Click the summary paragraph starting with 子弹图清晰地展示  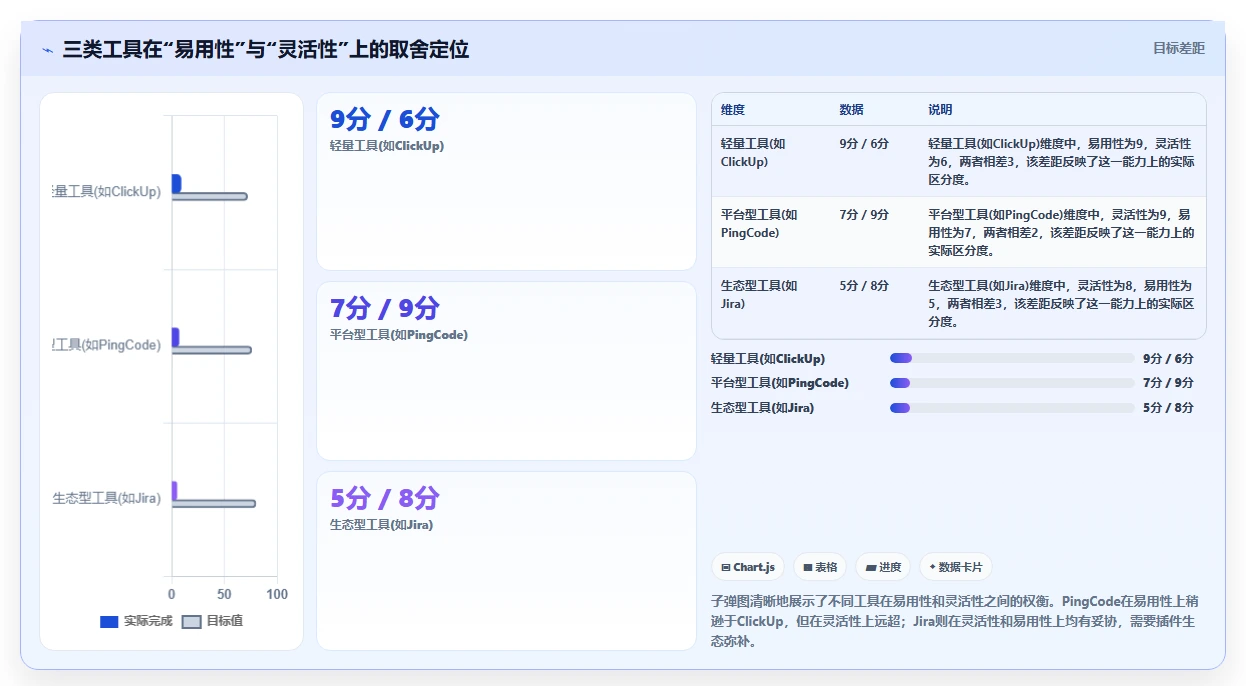pyautogui.click(x=955, y=621)
